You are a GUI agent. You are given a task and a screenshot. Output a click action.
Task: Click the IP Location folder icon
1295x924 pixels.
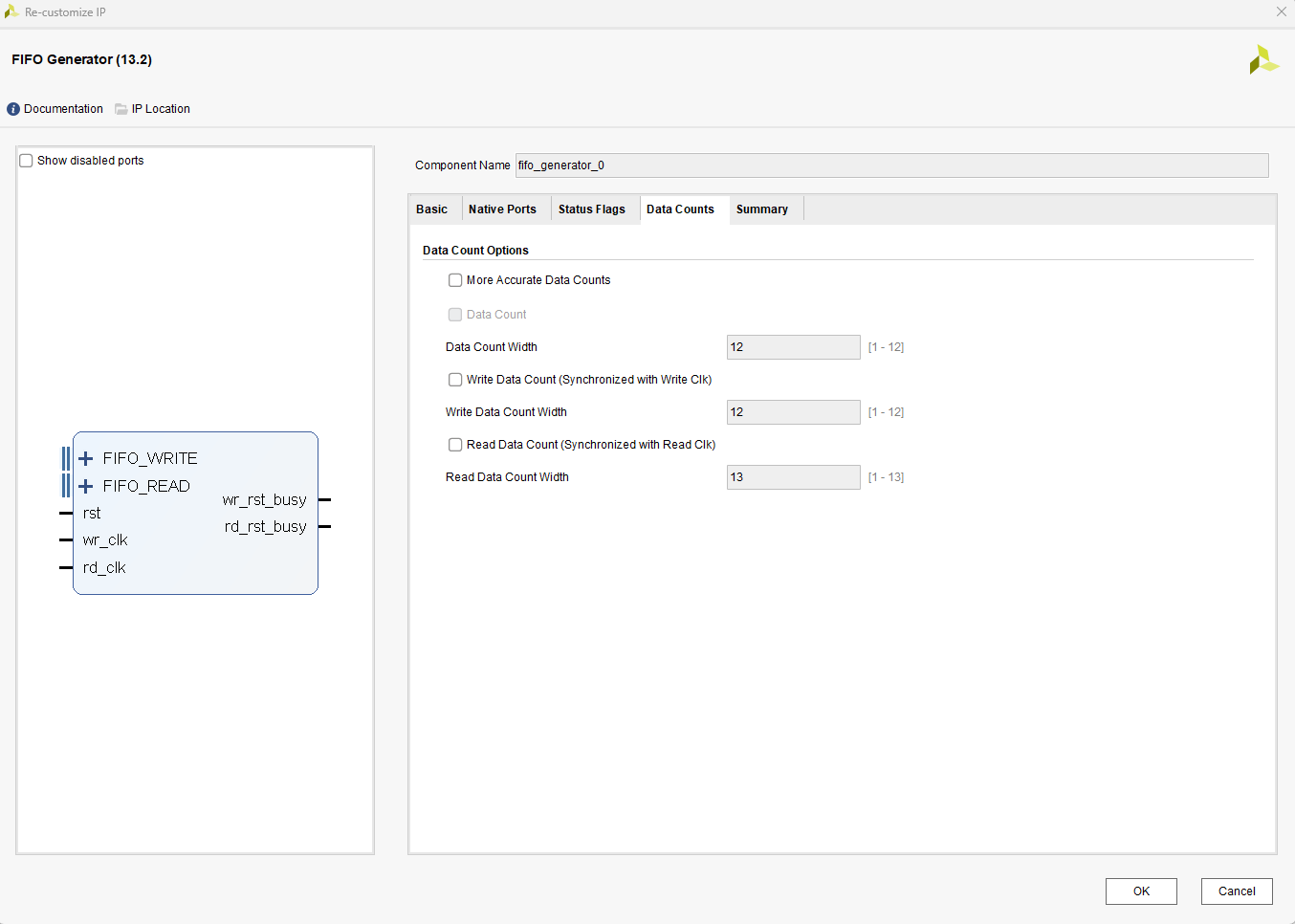pyautogui.click(x=121, y=109)
